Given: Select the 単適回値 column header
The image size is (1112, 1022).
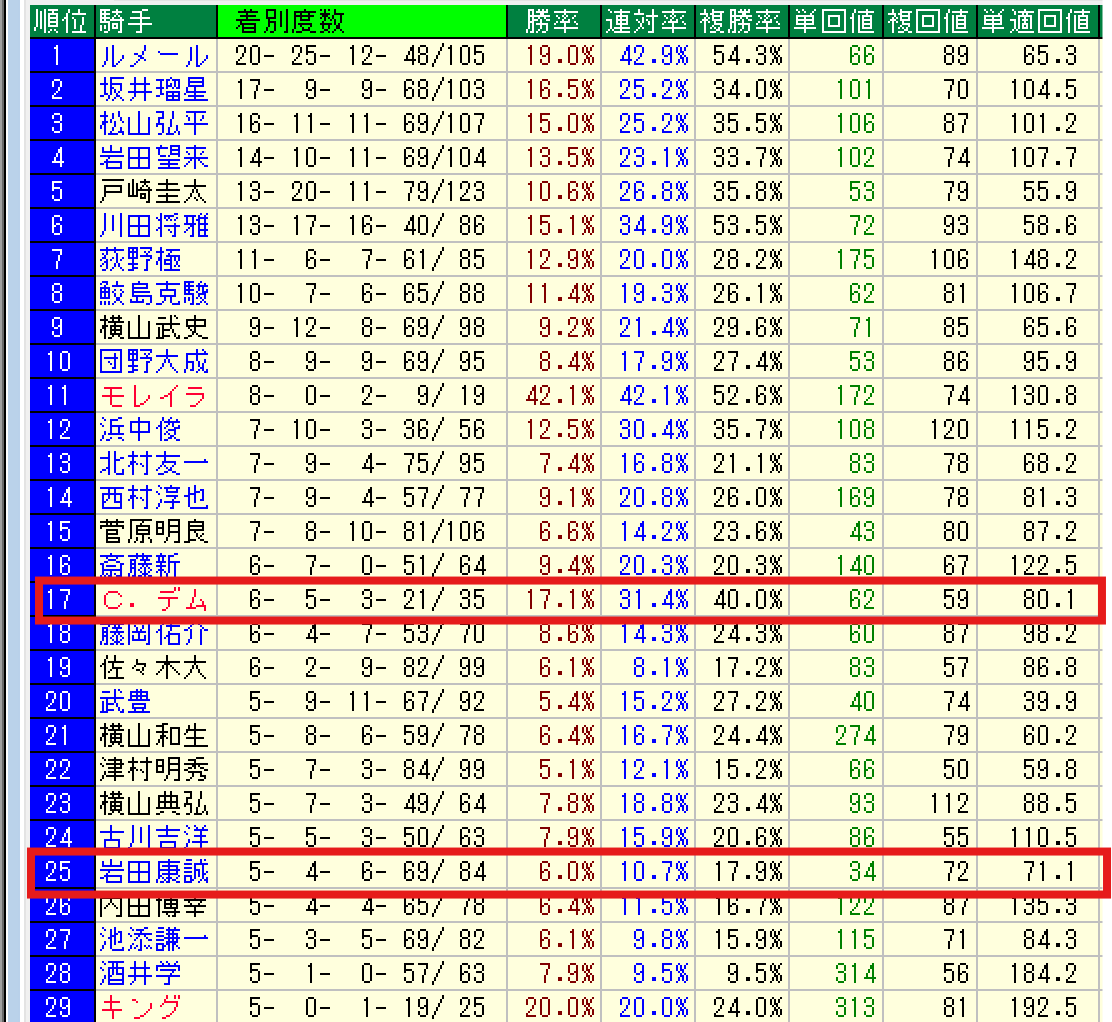Looking at the screenshot, I should [x=1035, y=20].
